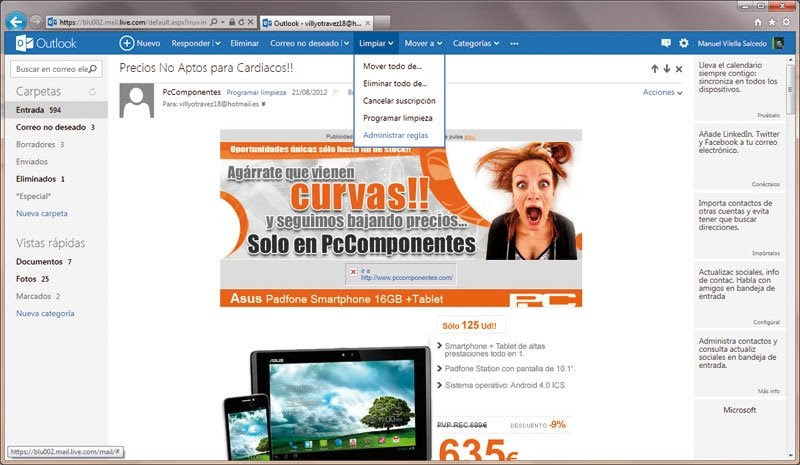Click the account profile picture
Viewport: 800px width, 465px height.
778,43
